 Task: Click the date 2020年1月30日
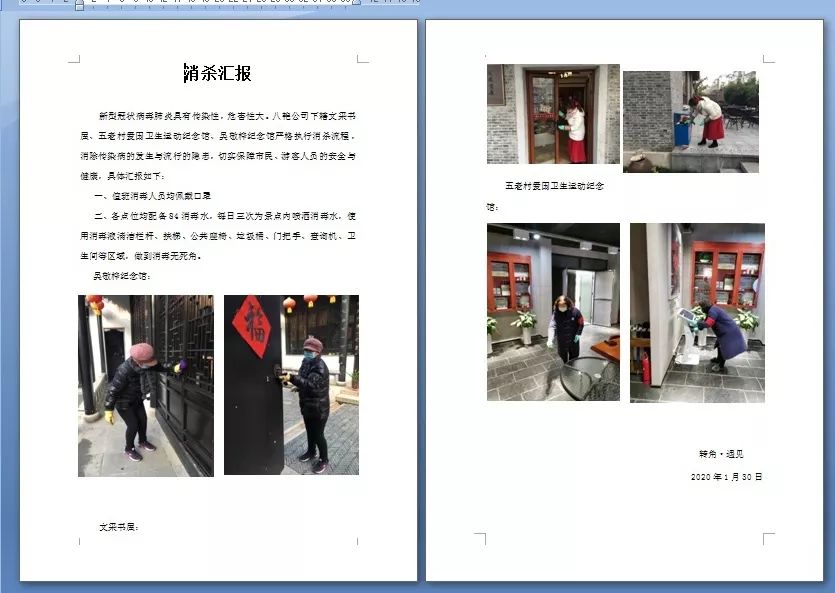pos(726,477)
